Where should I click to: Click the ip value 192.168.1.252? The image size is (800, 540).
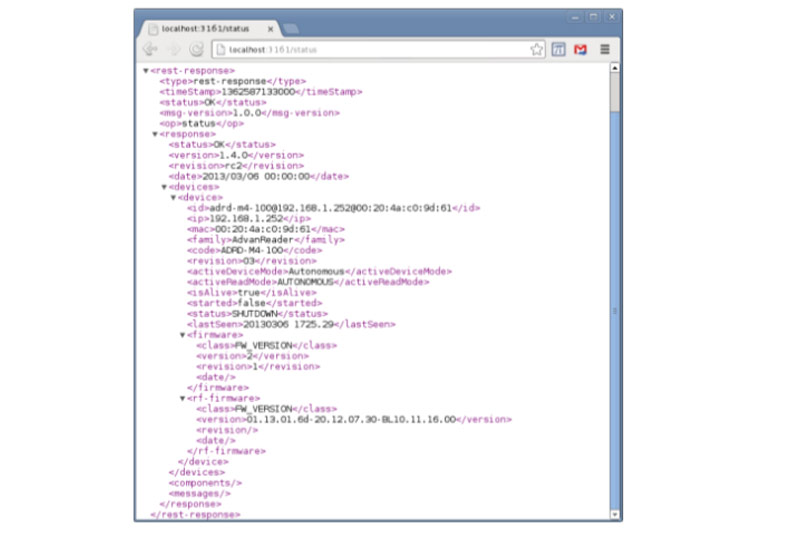[x=246, y=219]
